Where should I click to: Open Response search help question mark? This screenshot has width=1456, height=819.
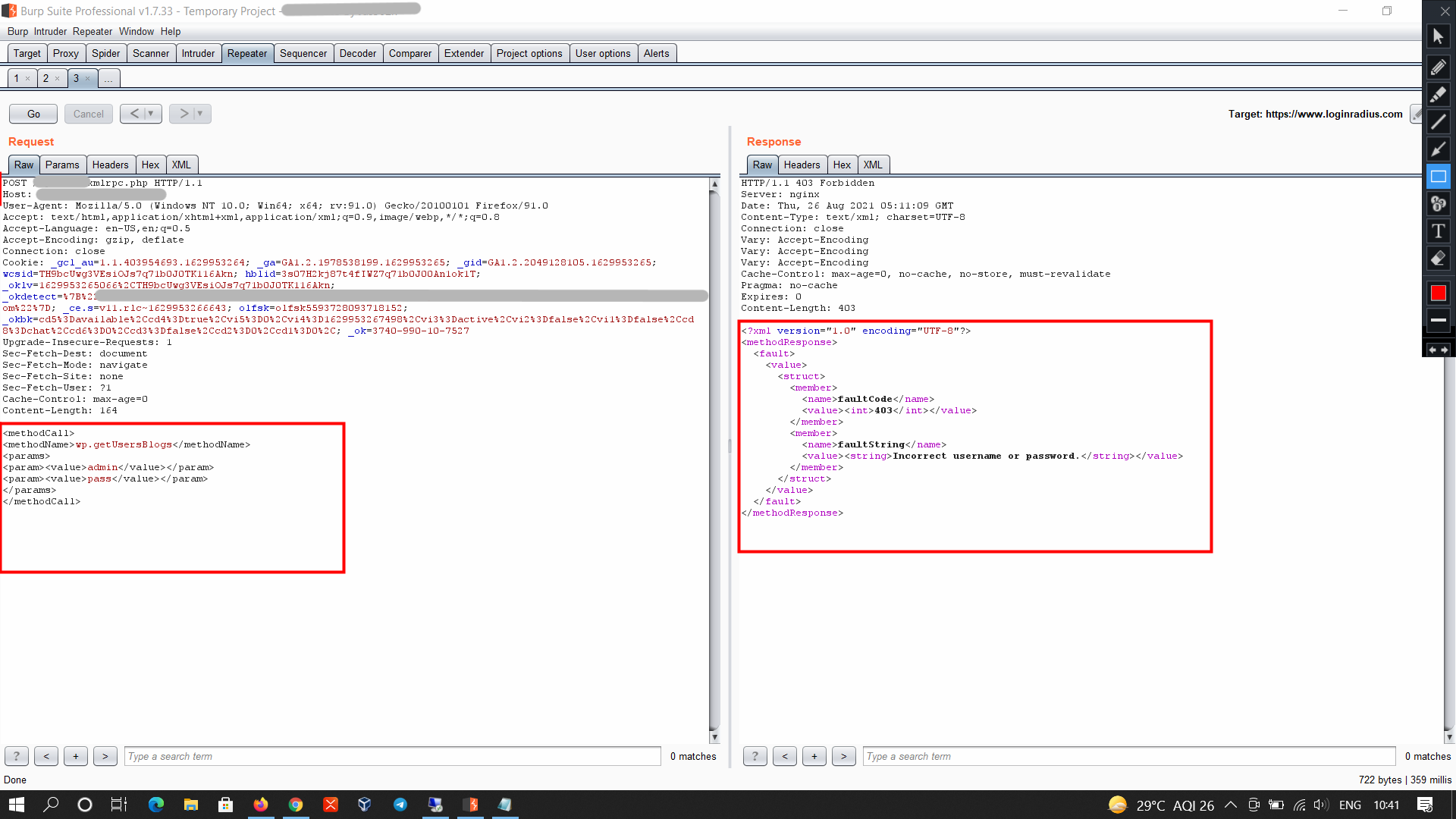pyautogui.click(x=755, y=756)
